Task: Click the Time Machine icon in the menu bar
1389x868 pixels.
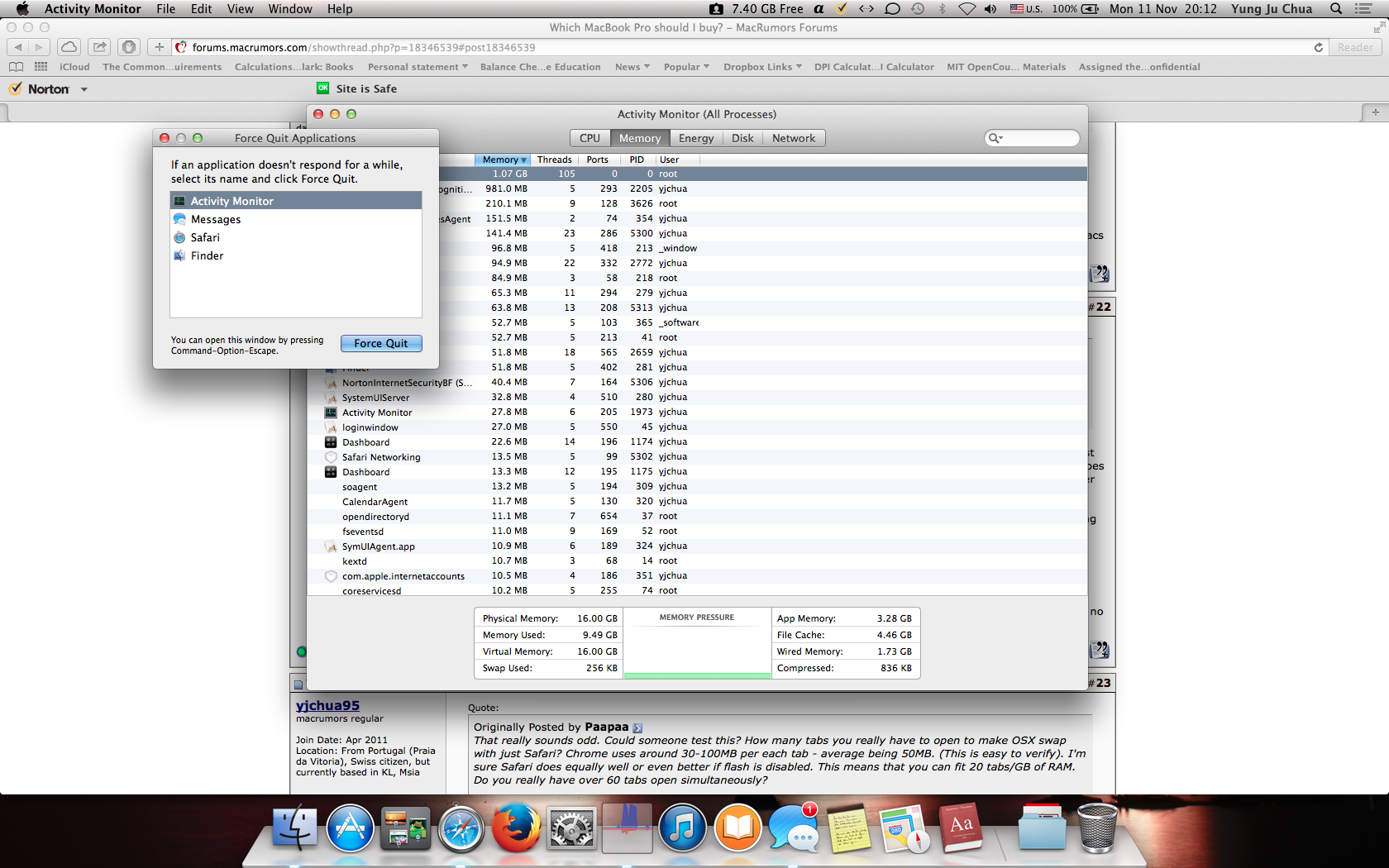Action: click(x=918, y=9)
